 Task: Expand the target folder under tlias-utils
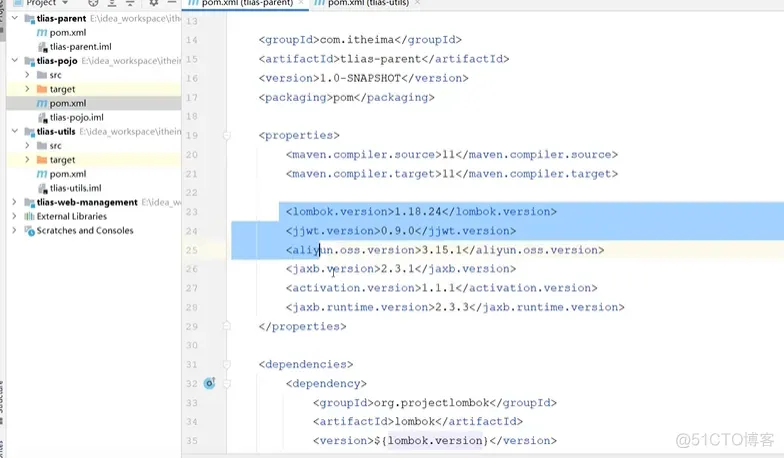(27, 160)
